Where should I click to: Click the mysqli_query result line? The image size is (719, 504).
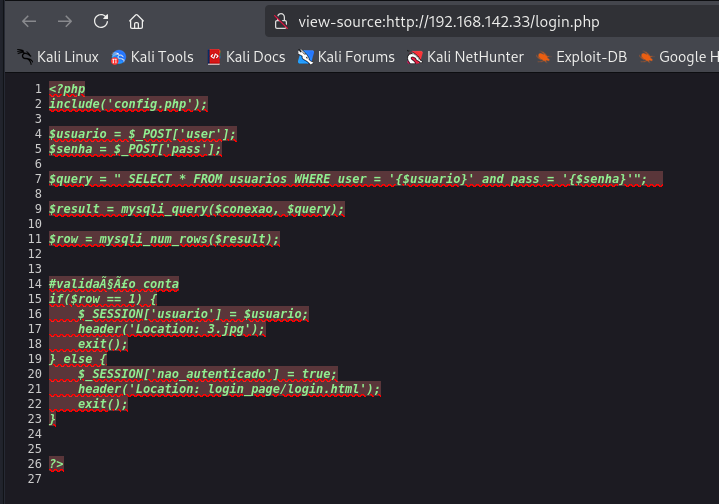[196, 209]
